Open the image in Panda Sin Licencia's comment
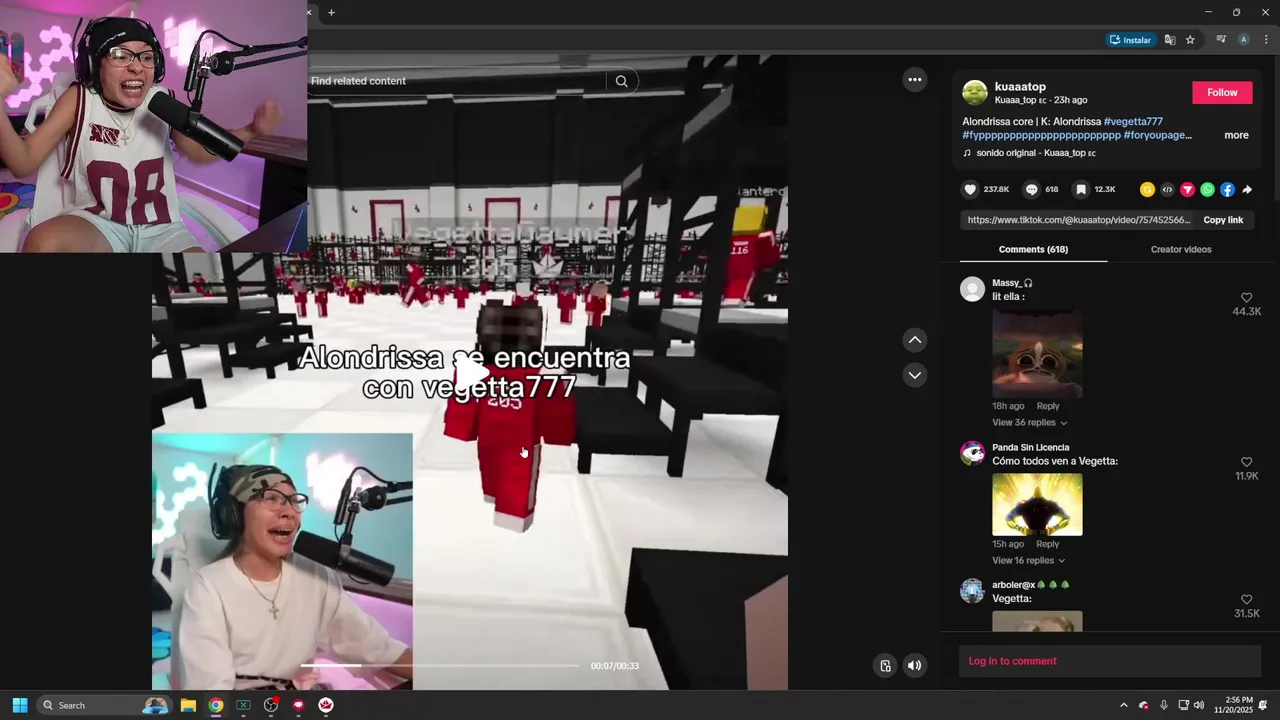 1037,505
